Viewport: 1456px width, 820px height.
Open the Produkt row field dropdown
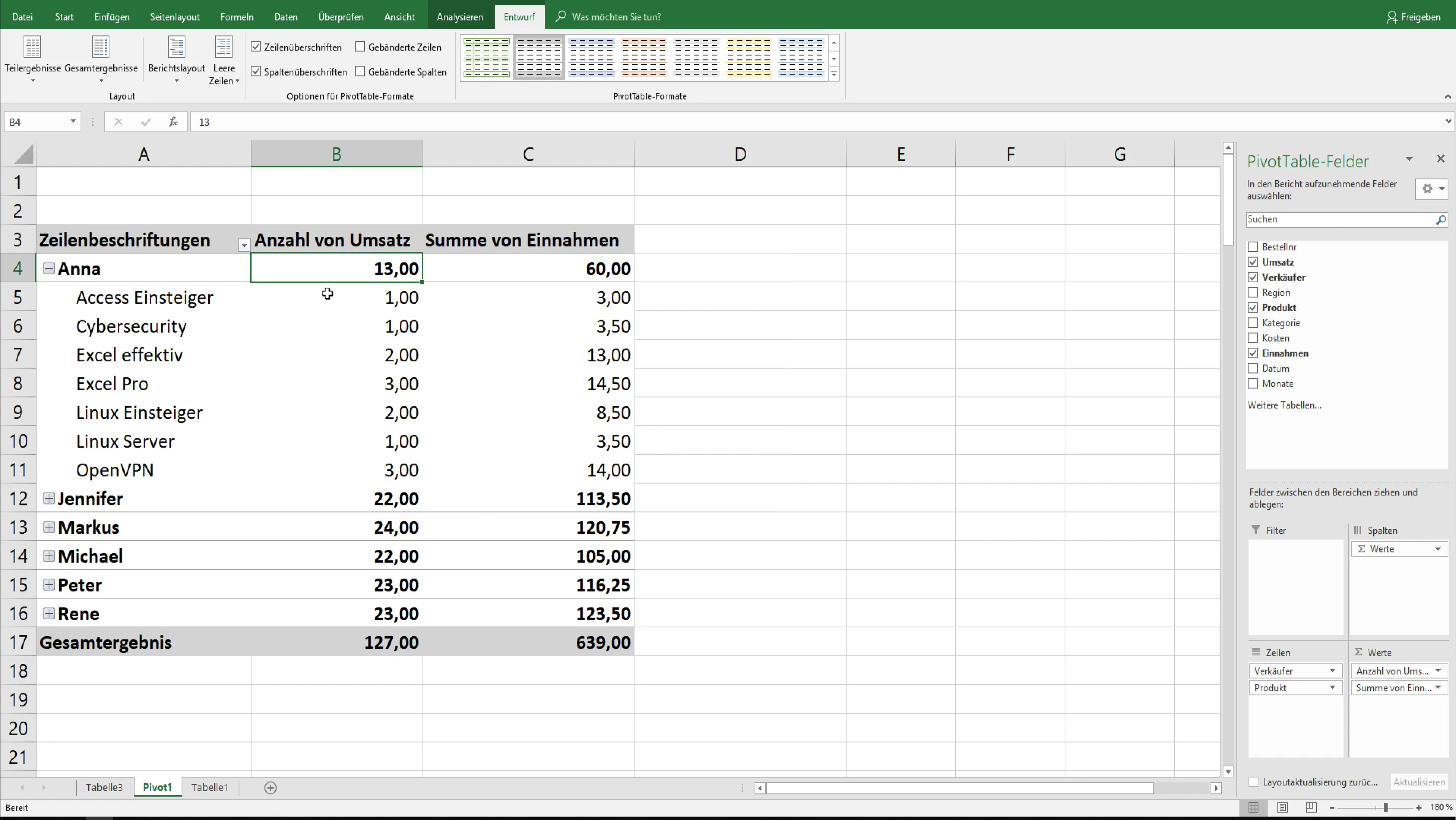[x=1332, y=688]
